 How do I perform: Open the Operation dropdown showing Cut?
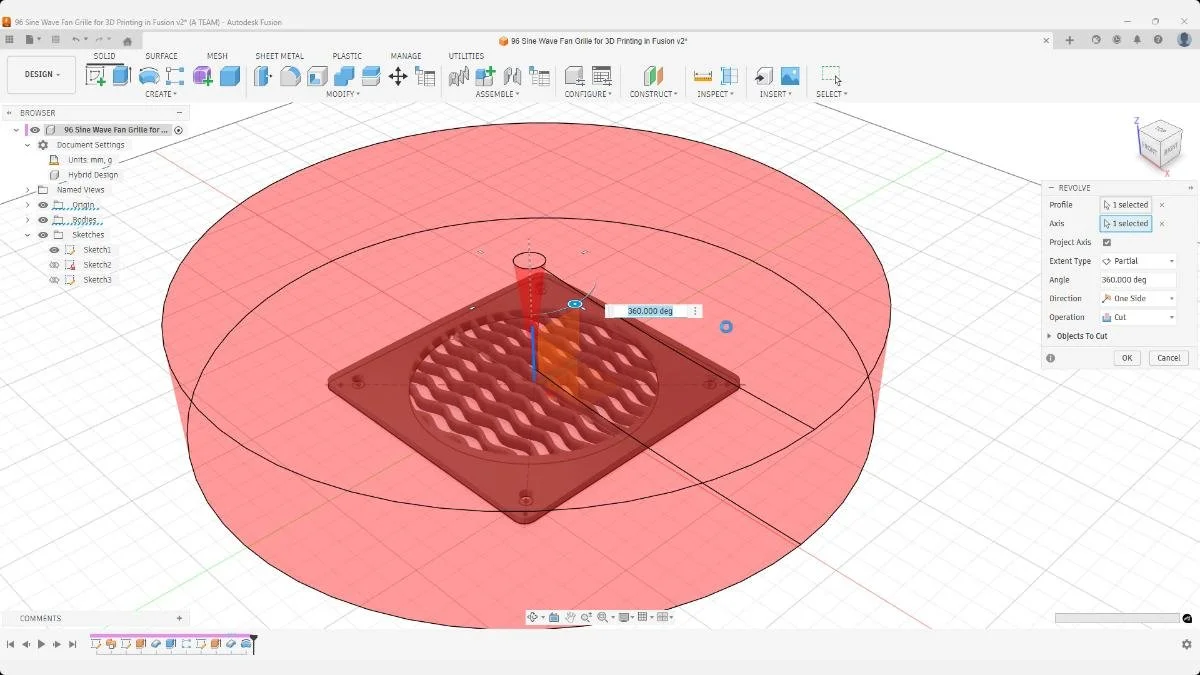(1137, 317)
